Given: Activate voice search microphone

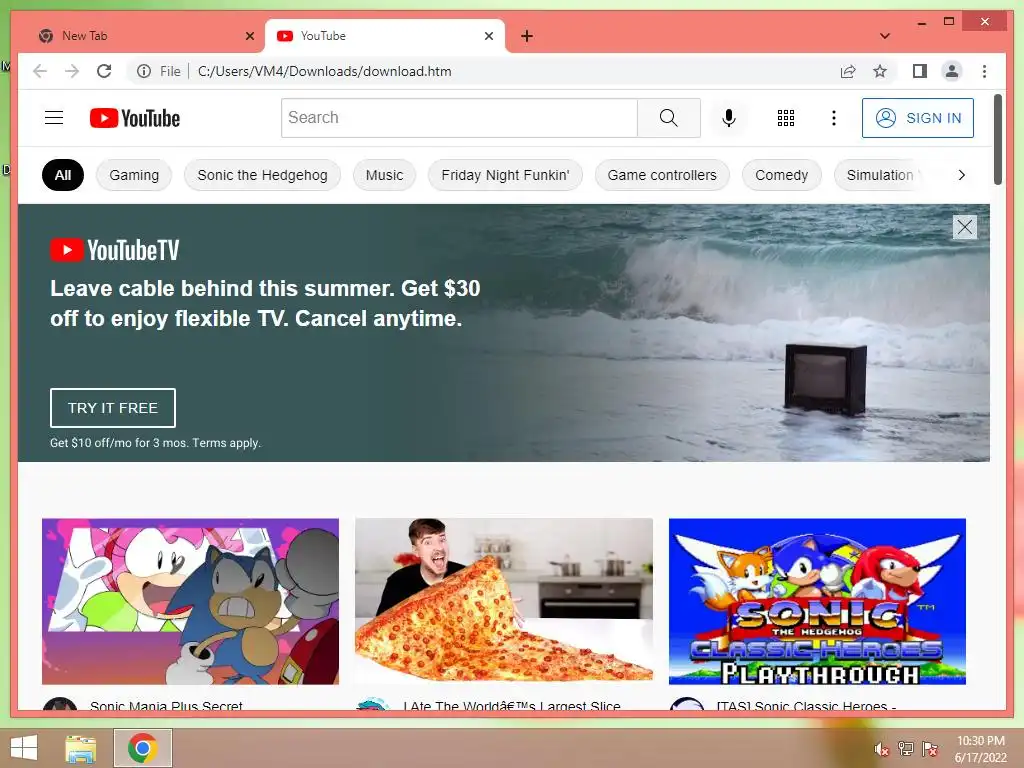Looking at the screenshot, I should [x=729, y=118].
